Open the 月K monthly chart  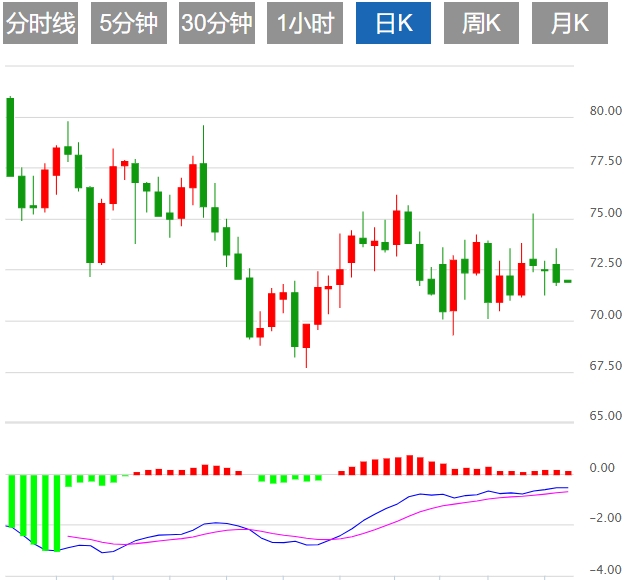pos(569,24)
